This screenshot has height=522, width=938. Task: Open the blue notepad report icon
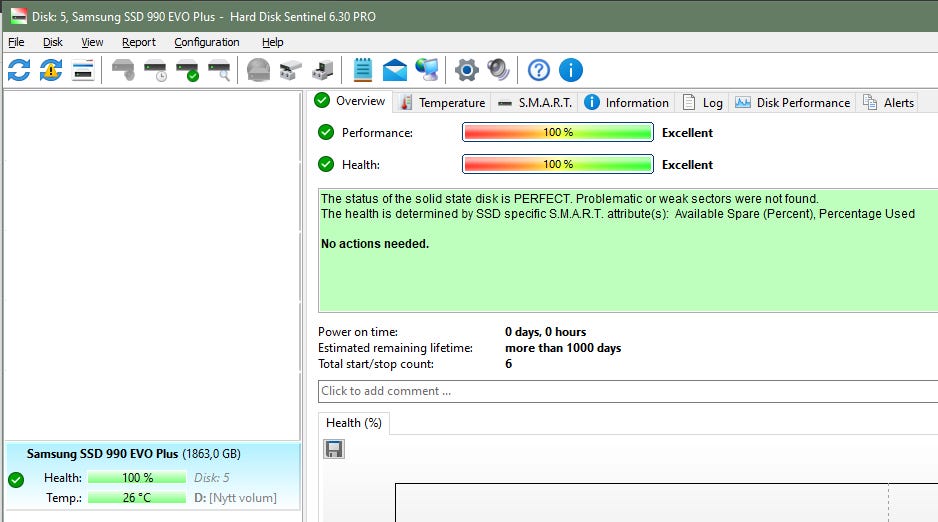point(363,70)
